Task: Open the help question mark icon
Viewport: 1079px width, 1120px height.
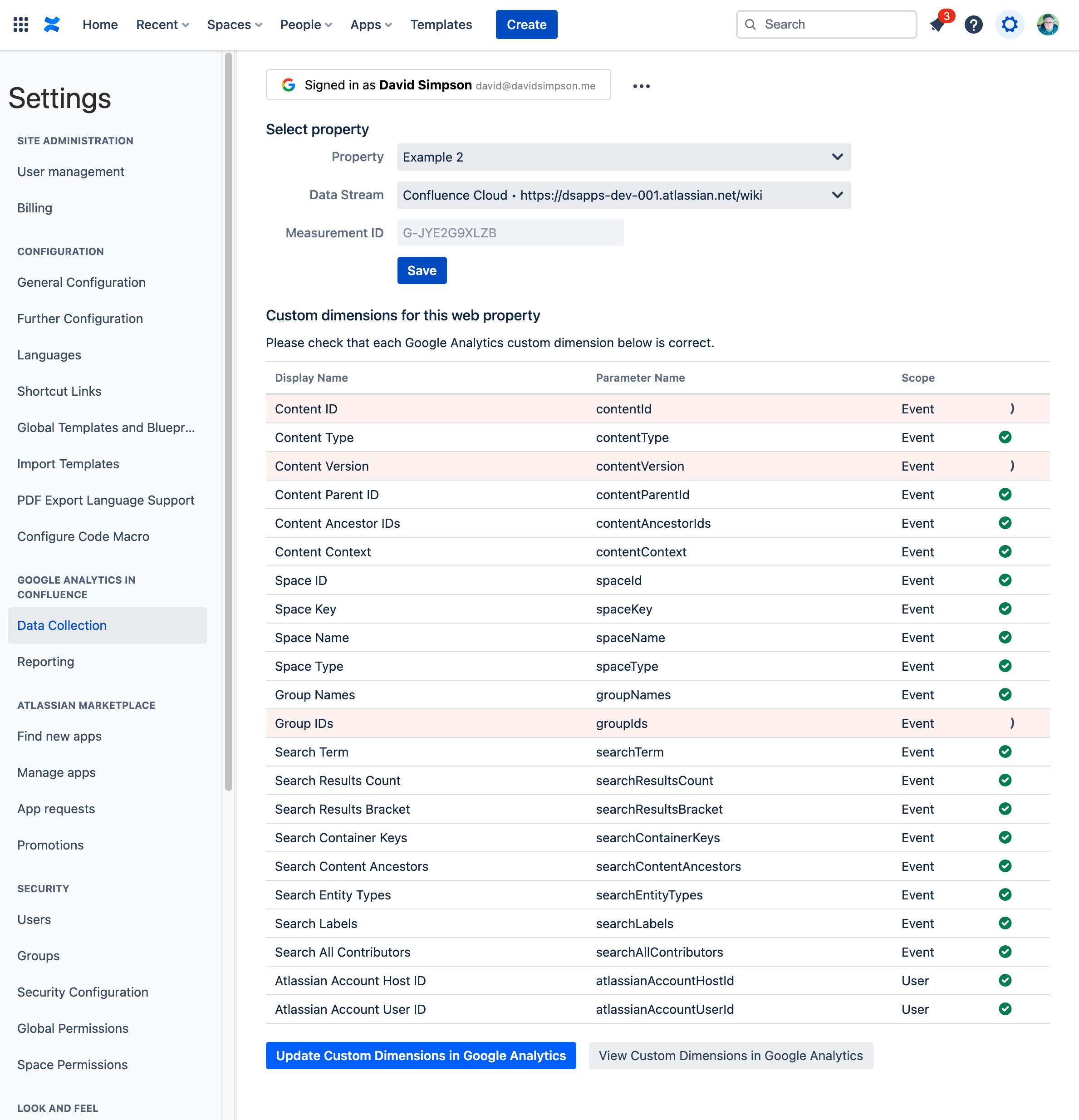Action: pyautogui.click(x=973, y=25)
